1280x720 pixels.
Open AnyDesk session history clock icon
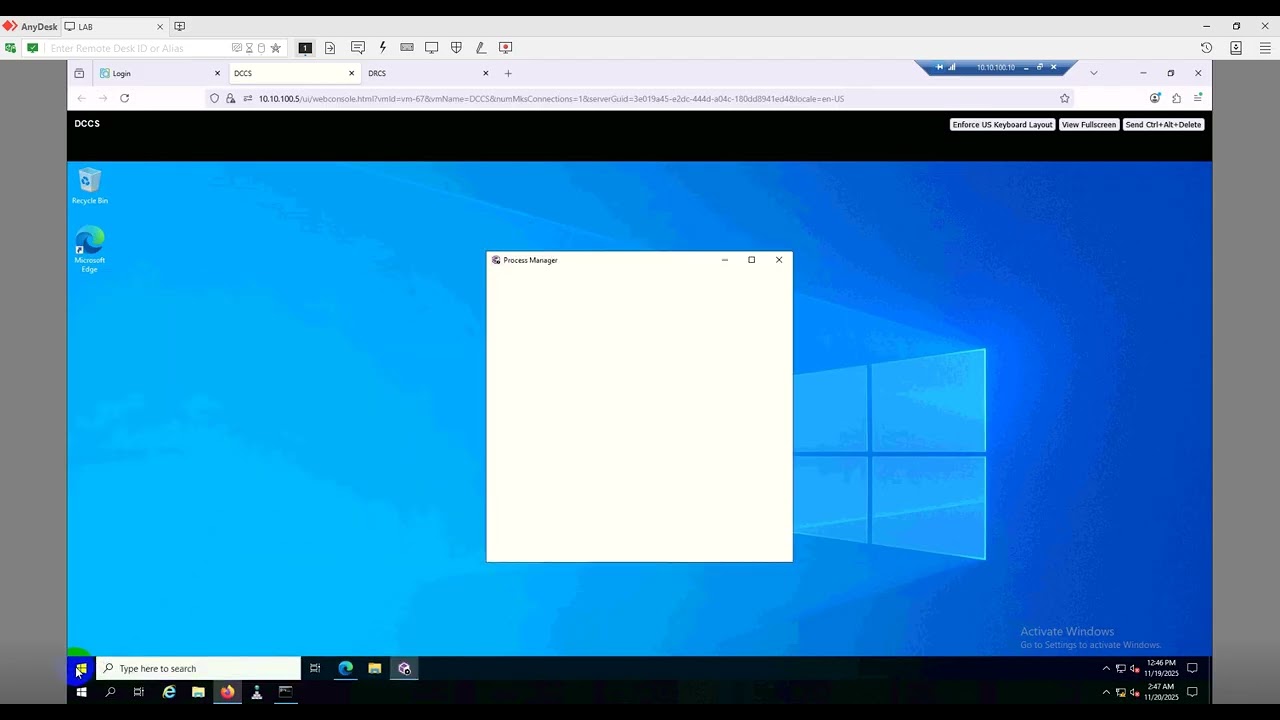(1206, 47)
